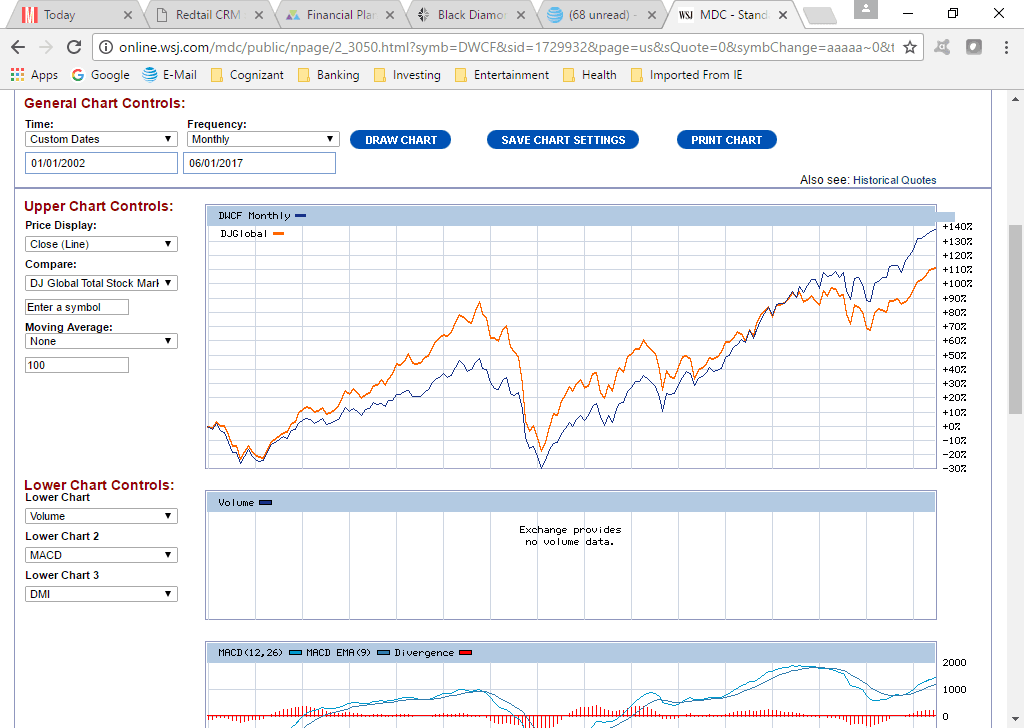
Task: Open the Moving Average dropdown
Action: pyautogui.click(x=101, y=341)
